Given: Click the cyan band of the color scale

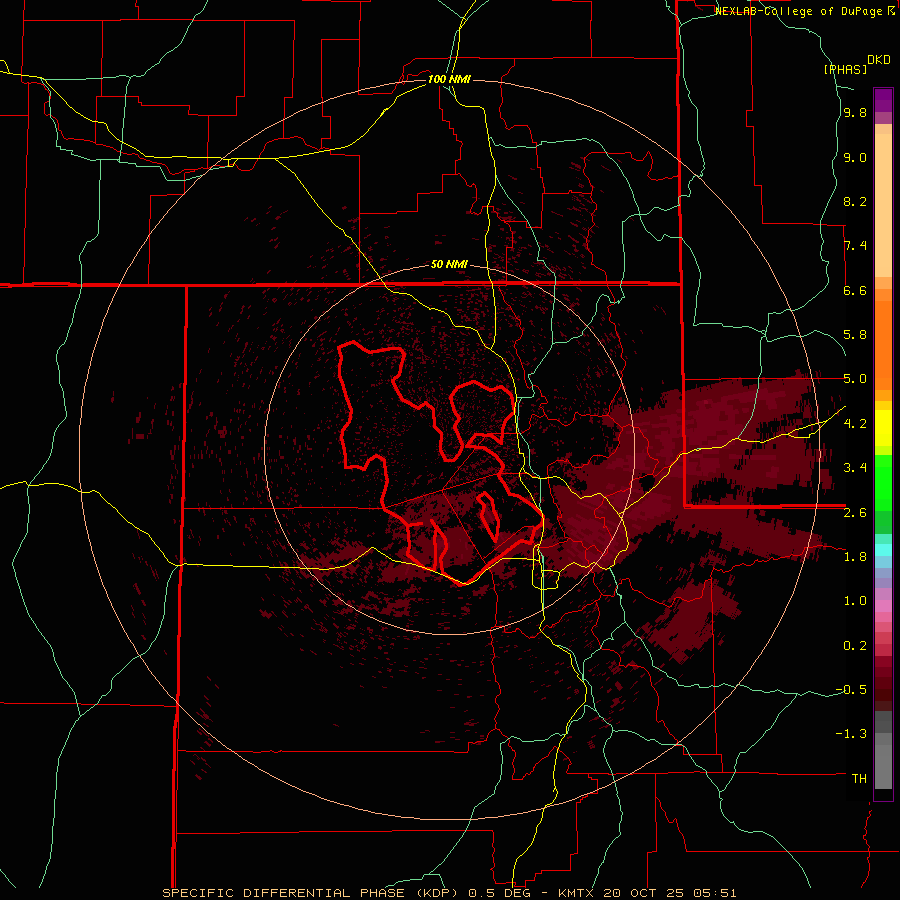Looking at the screenshot, I should click(x=883, y=550).
